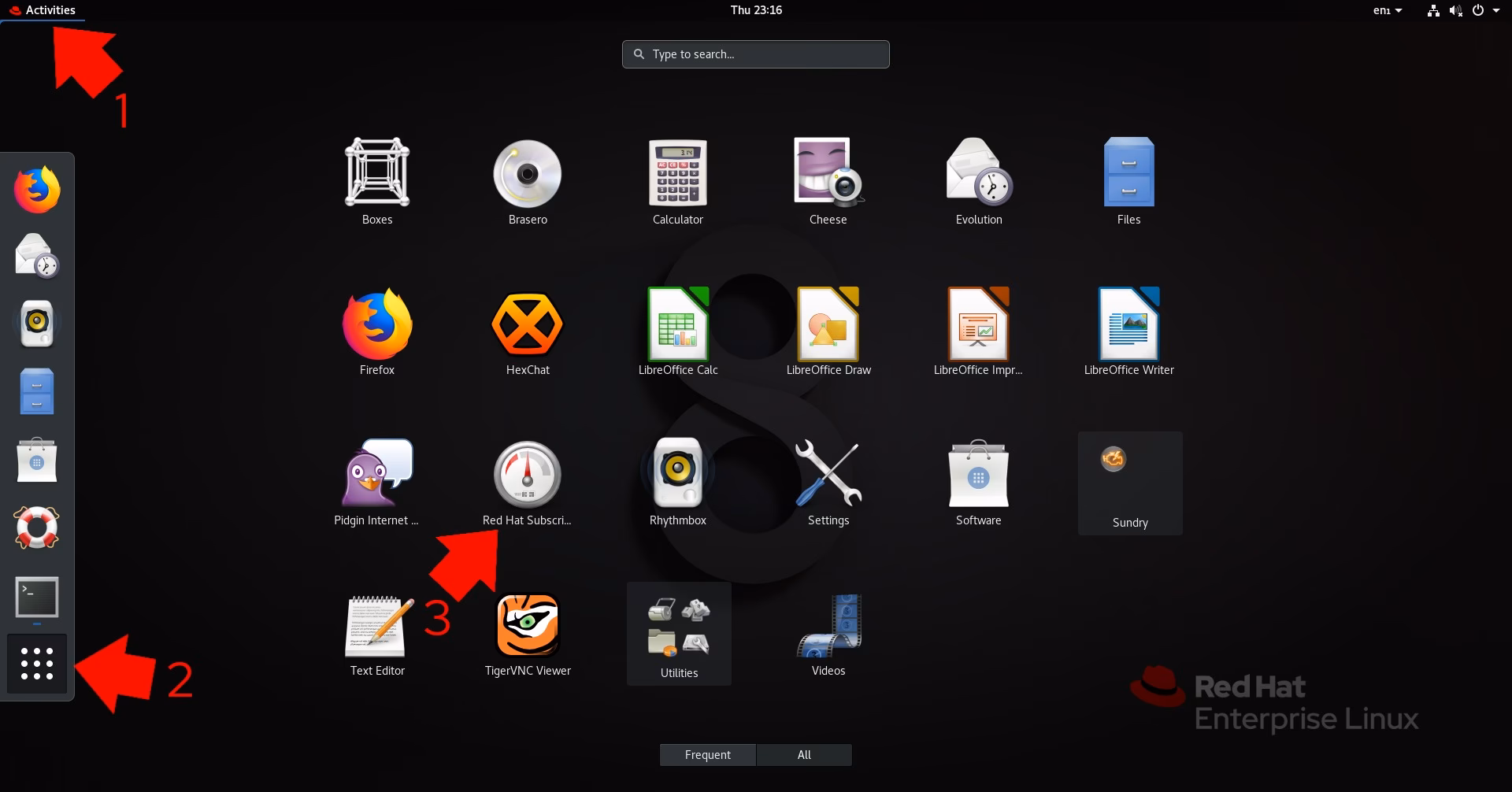This screenshot has width=1512, height=792.
Task: Open the Cheese webcam application
Action: point(827,172)
